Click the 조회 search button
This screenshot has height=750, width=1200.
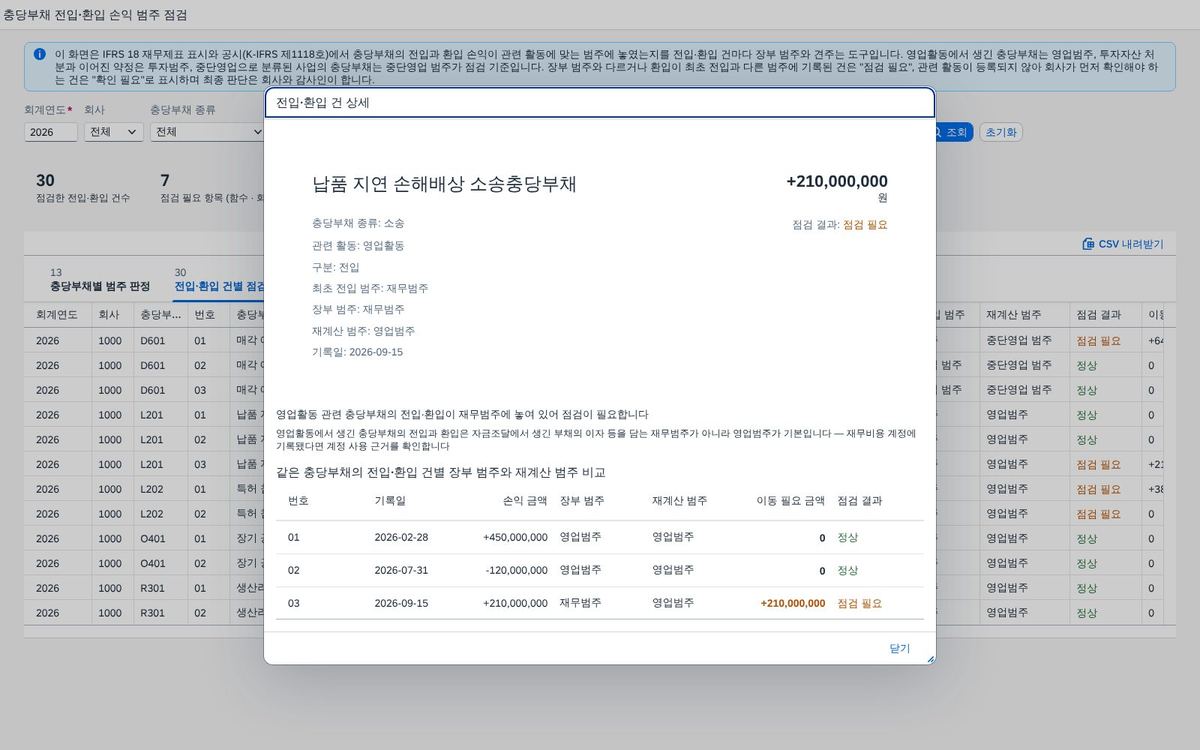950,132
